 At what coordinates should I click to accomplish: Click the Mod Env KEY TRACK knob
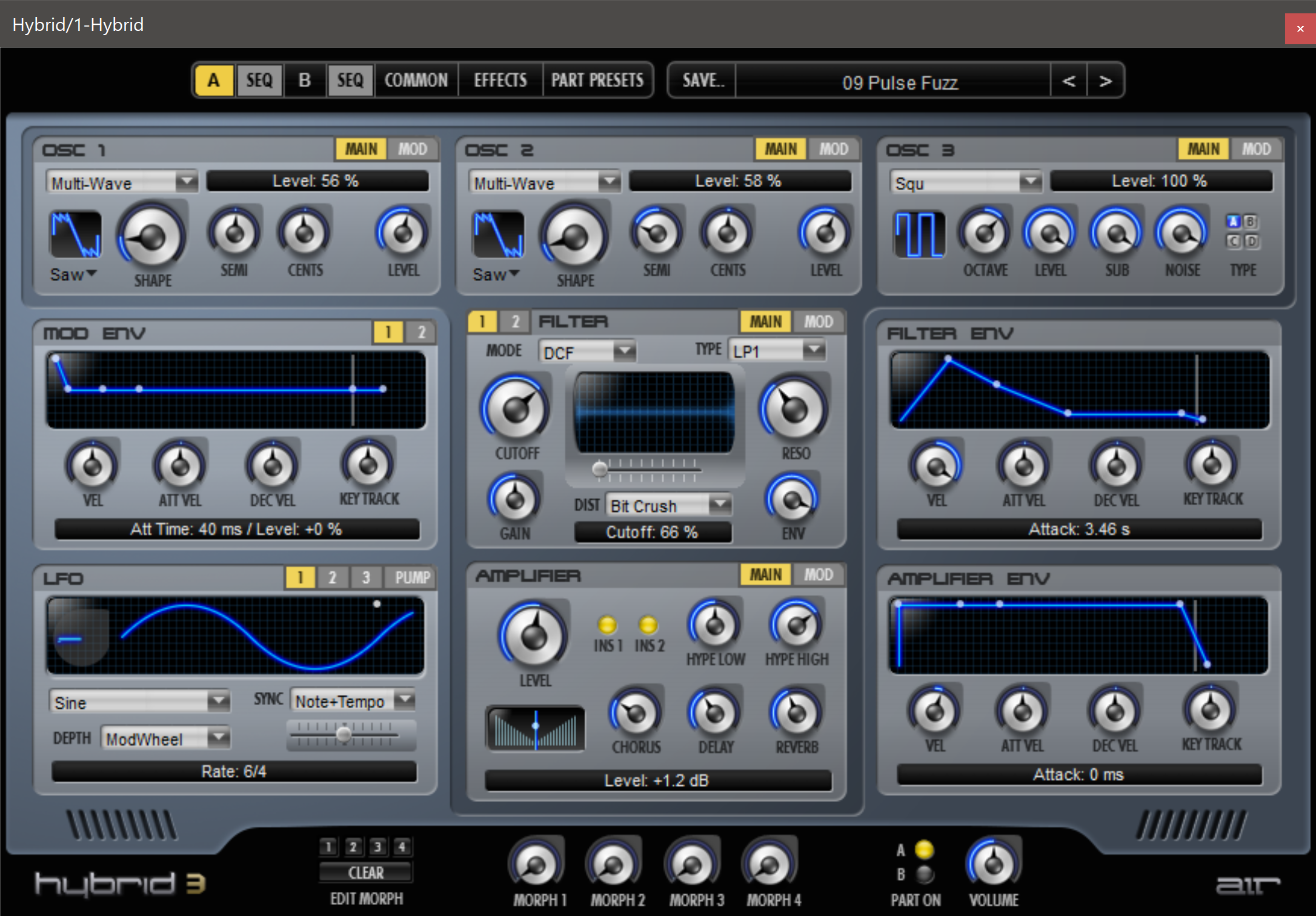(x=368, y=465)
